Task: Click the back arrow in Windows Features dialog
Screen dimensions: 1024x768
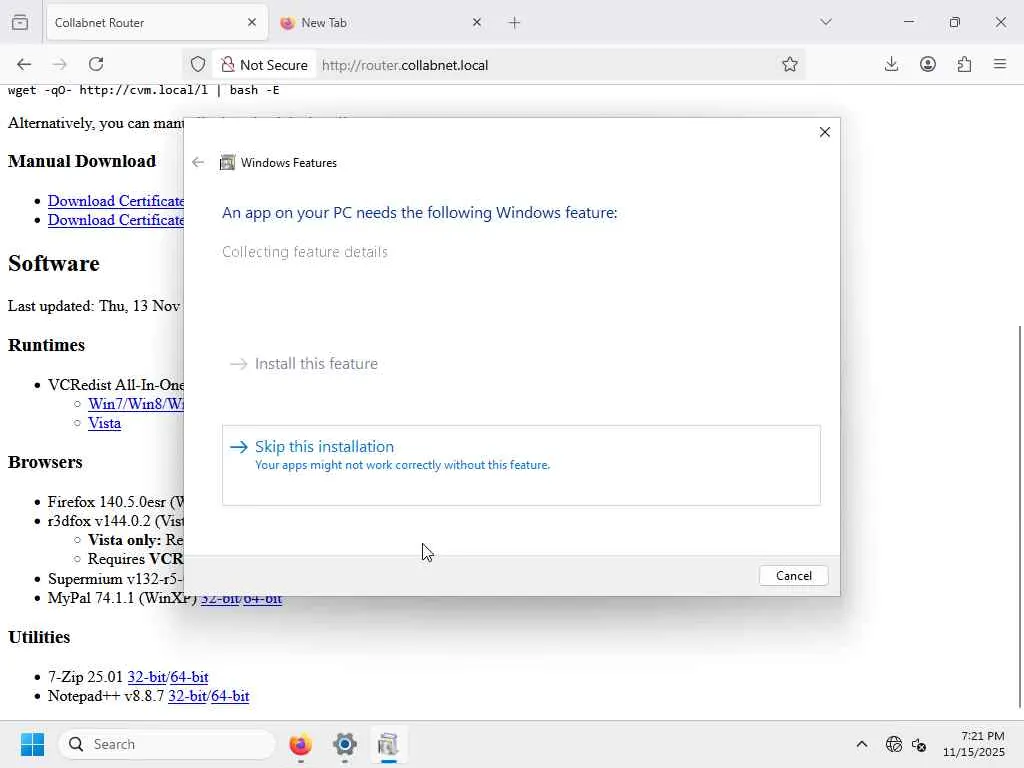Action: (x=198, y=163)
